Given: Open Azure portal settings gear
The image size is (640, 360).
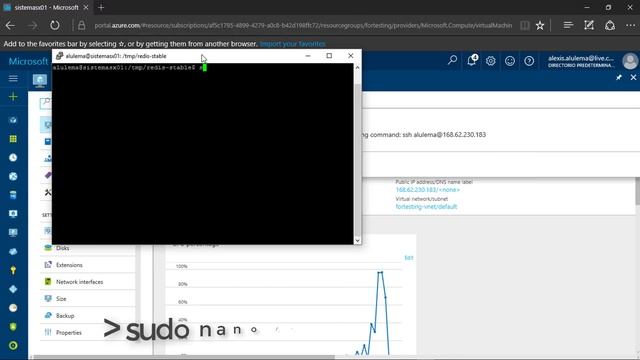Looking at the screenshot, I should pos(491,61).
